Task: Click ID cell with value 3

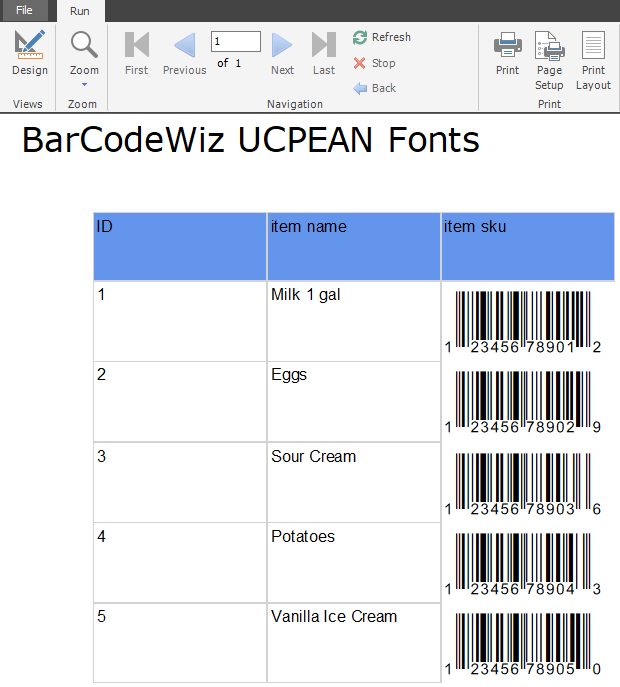Action: (180, 482)
